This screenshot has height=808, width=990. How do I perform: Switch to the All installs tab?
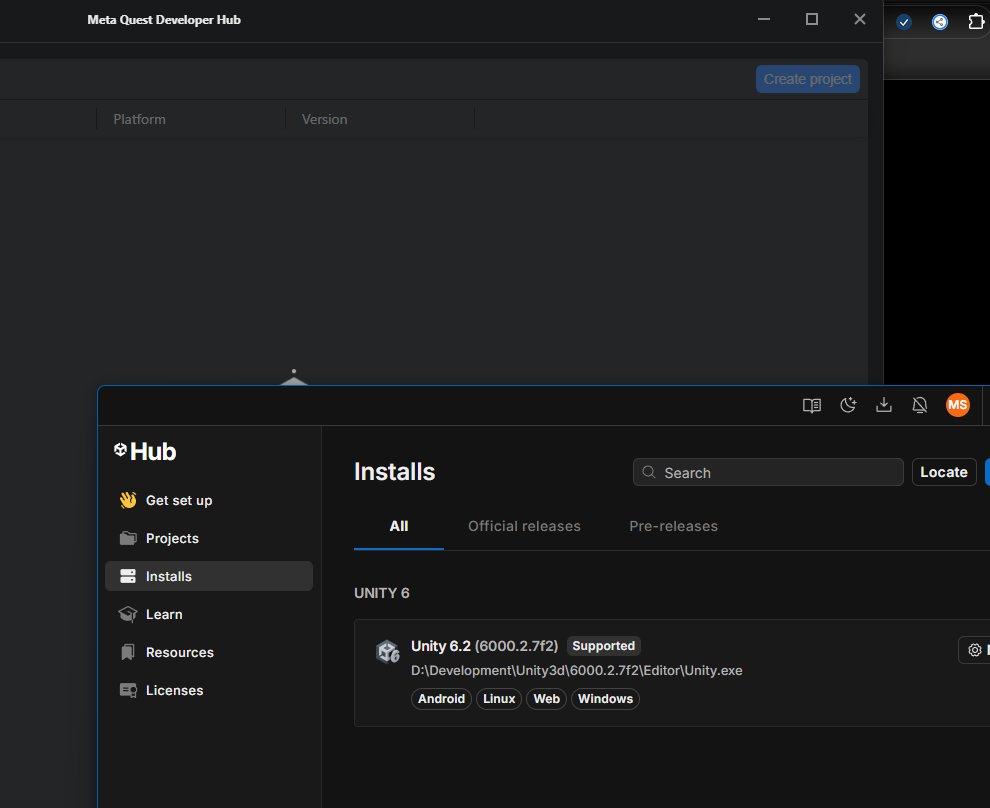coord(398,526)
